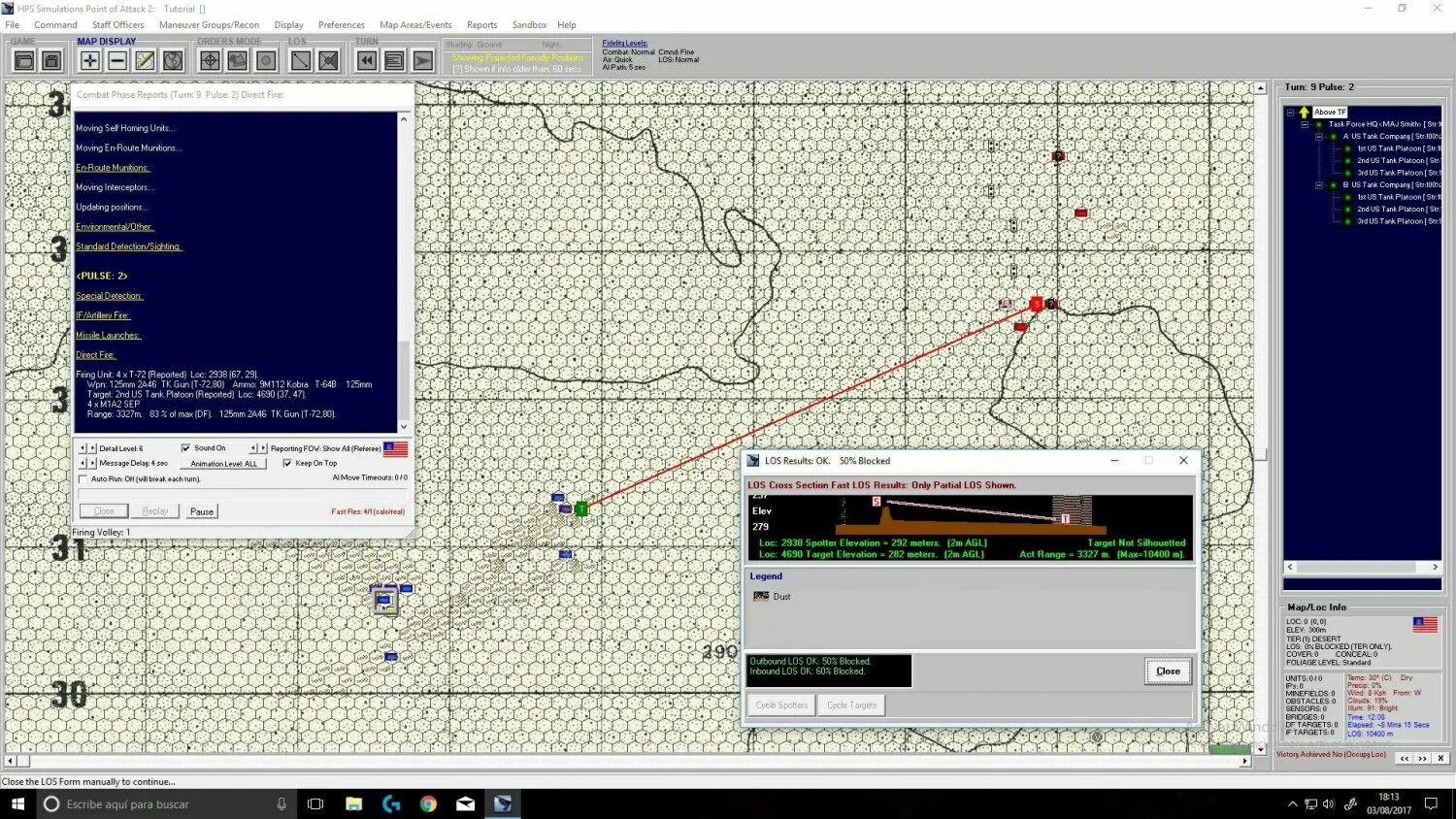Open the turn report list icon
This screenshot has width=1456, height=819.
(394, 61)
